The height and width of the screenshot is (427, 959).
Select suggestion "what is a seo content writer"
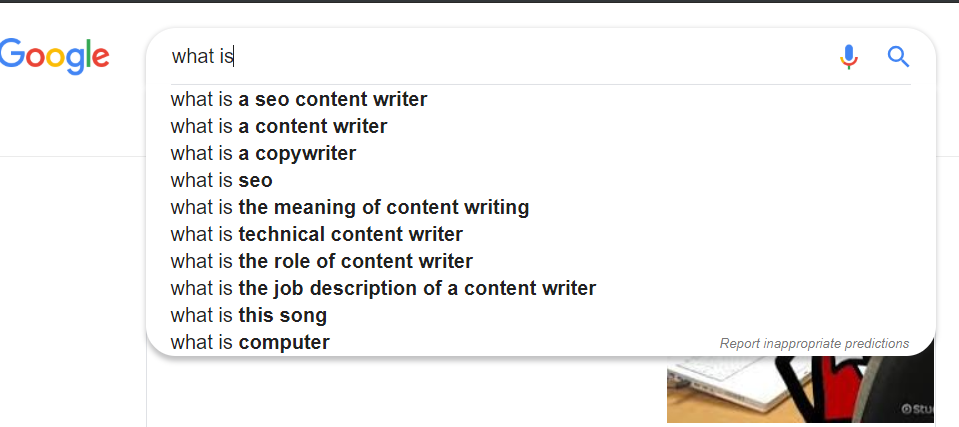pyautogui.click(x=299, y=100)
